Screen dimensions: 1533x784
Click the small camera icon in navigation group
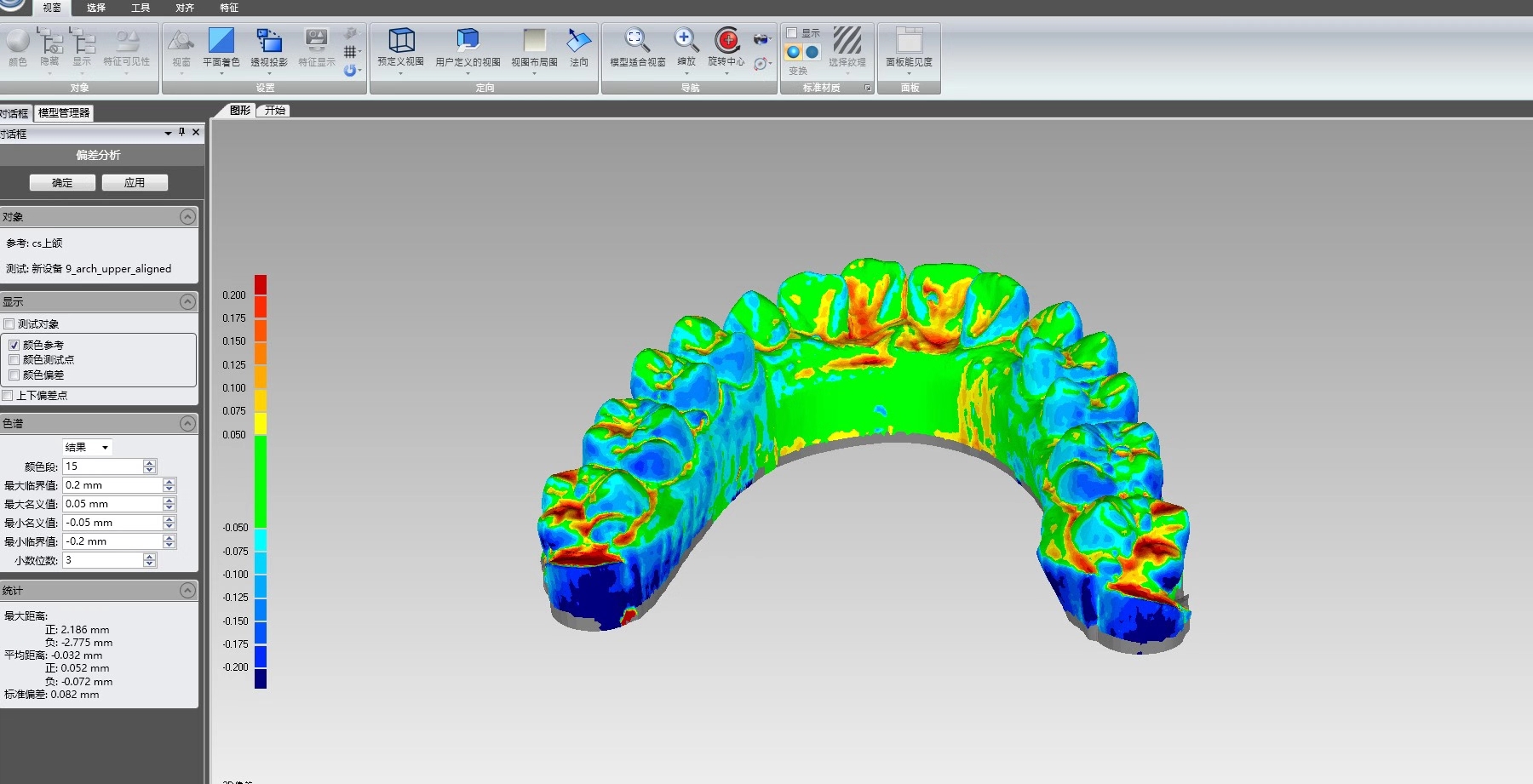pos(761,38)
